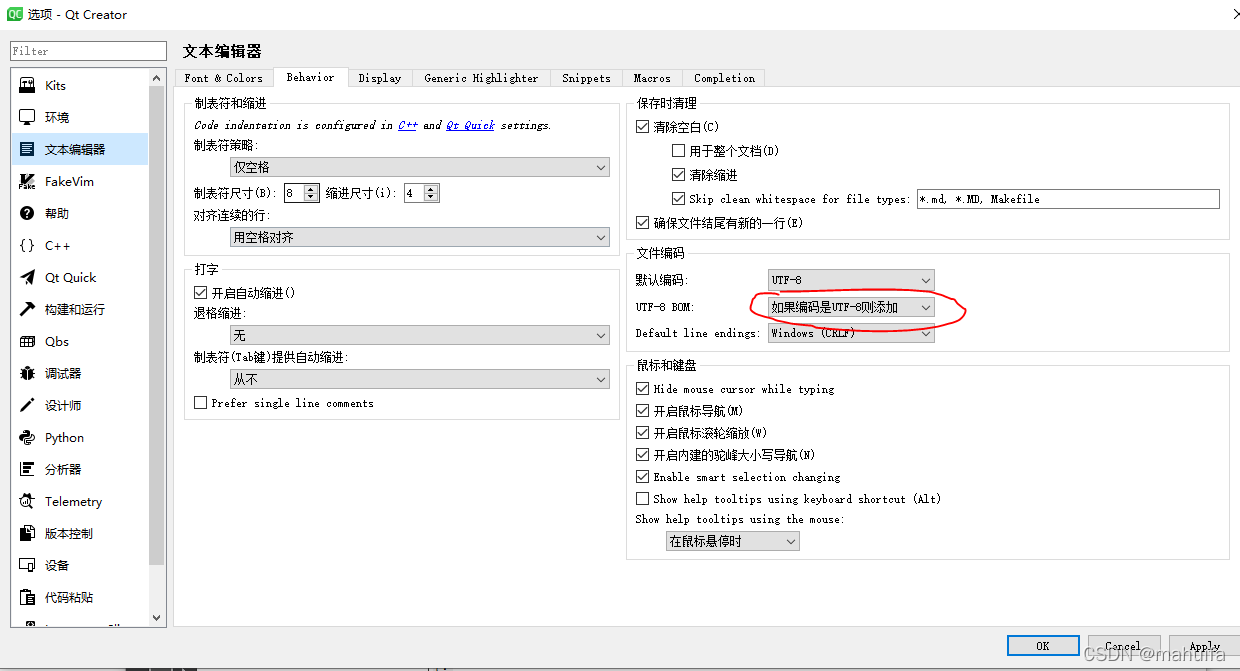The height and width of the screenshot is (671, 1240).
Task: Enable 用于整个文档(D) checkbox
Action: click(679, 151)
